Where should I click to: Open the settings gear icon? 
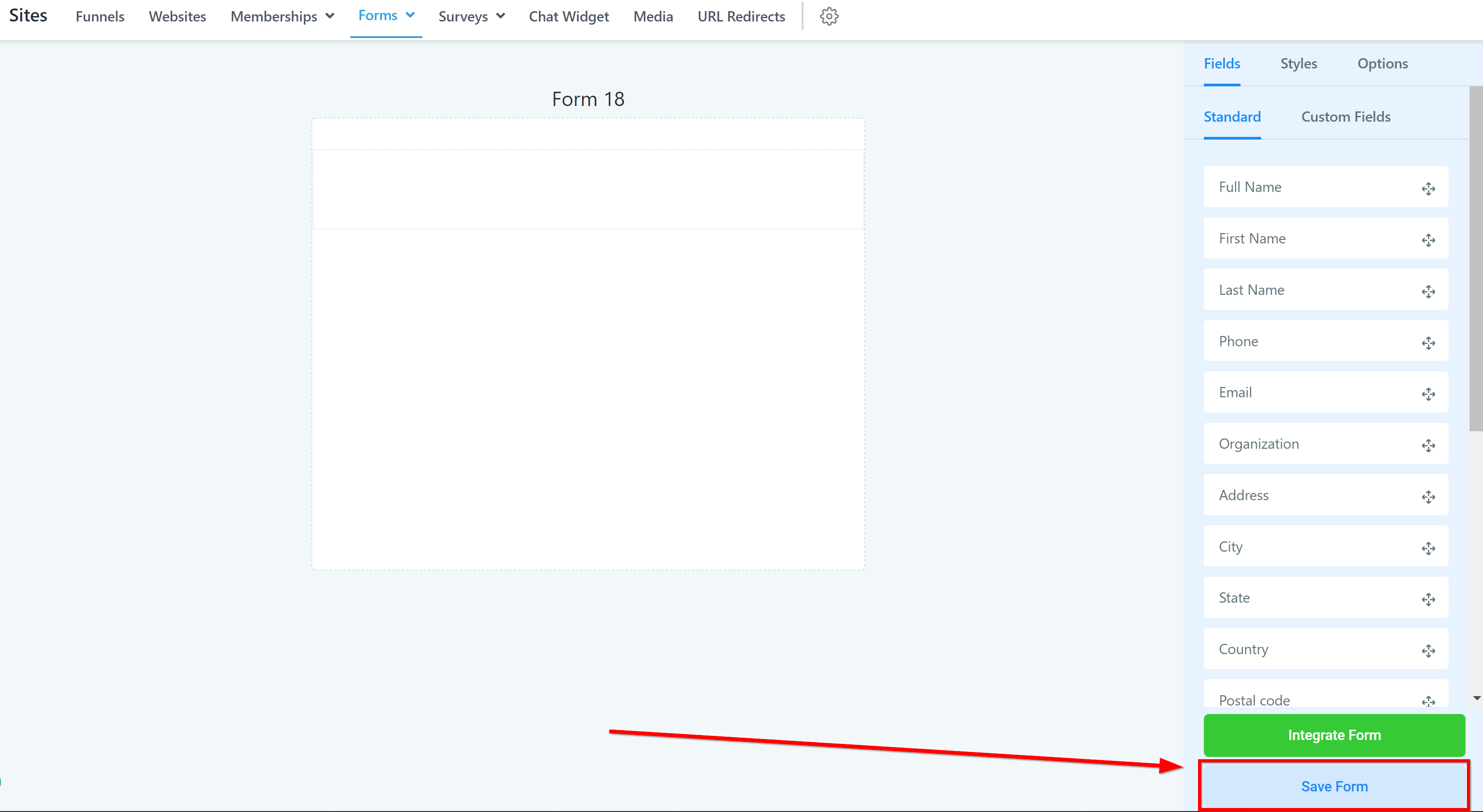coord(829,16)
